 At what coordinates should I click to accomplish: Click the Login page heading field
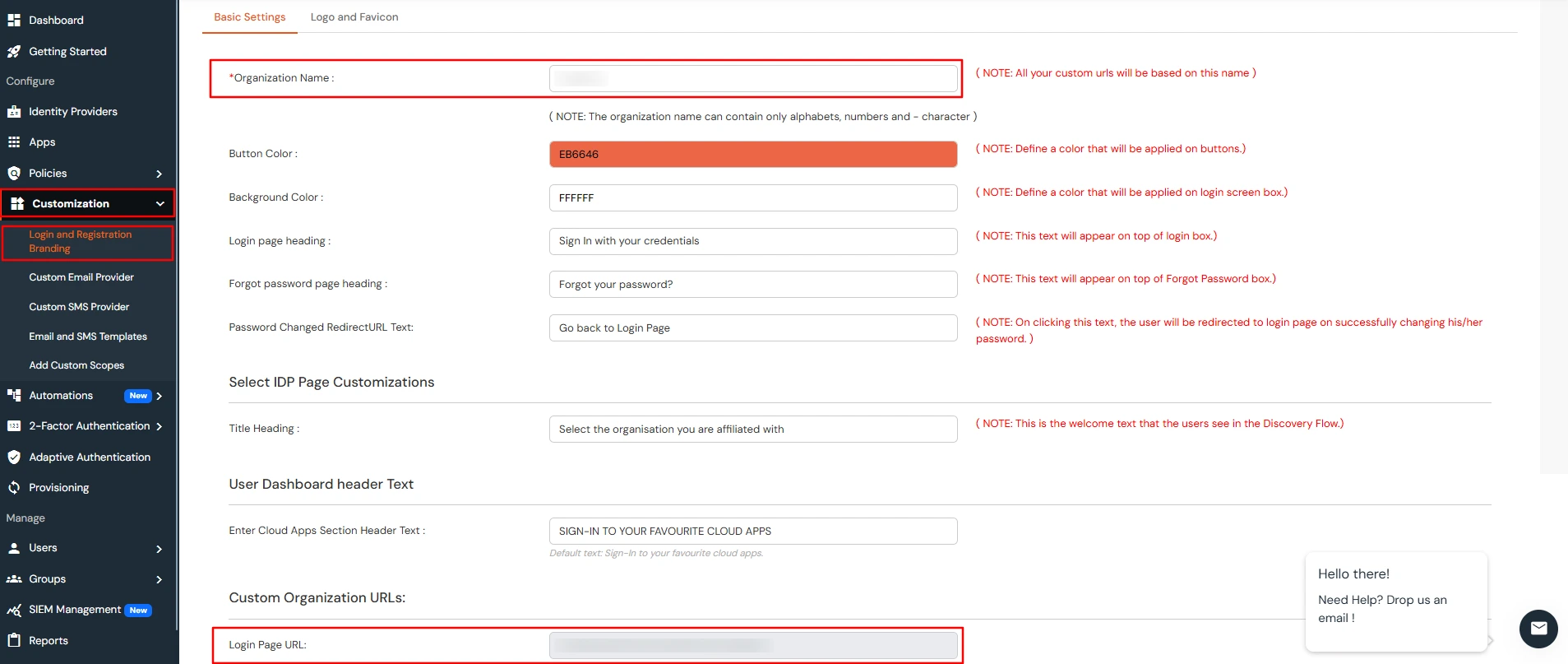click(753, 241)
